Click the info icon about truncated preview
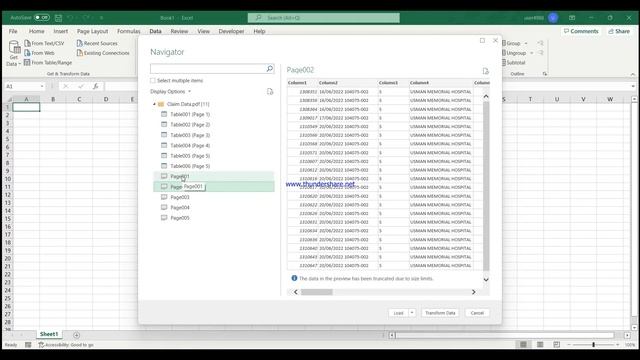The width and height of the screenshot is (640, 360). 294,278
